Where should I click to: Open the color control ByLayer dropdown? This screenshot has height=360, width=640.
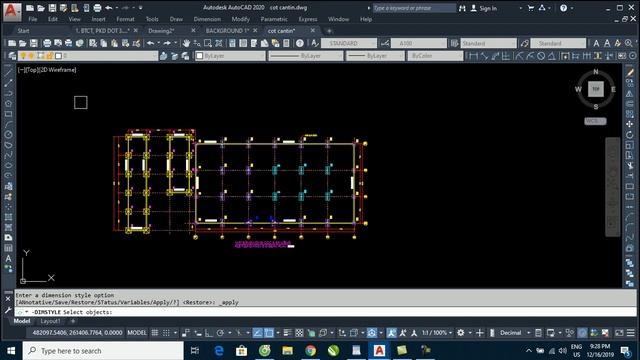click(x=230, y=56)
